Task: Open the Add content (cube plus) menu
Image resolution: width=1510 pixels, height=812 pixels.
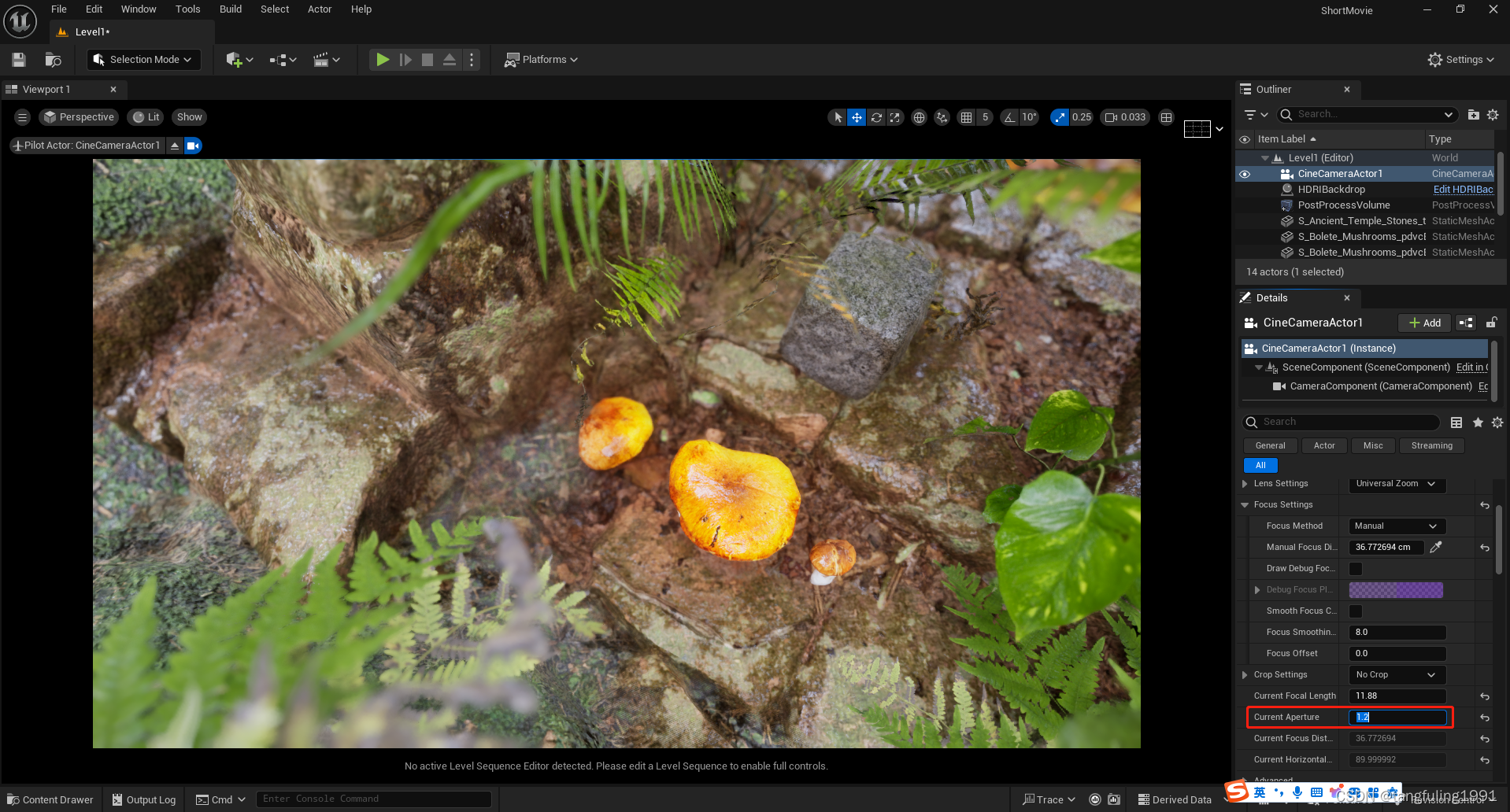Action: (x=239, y=60)
